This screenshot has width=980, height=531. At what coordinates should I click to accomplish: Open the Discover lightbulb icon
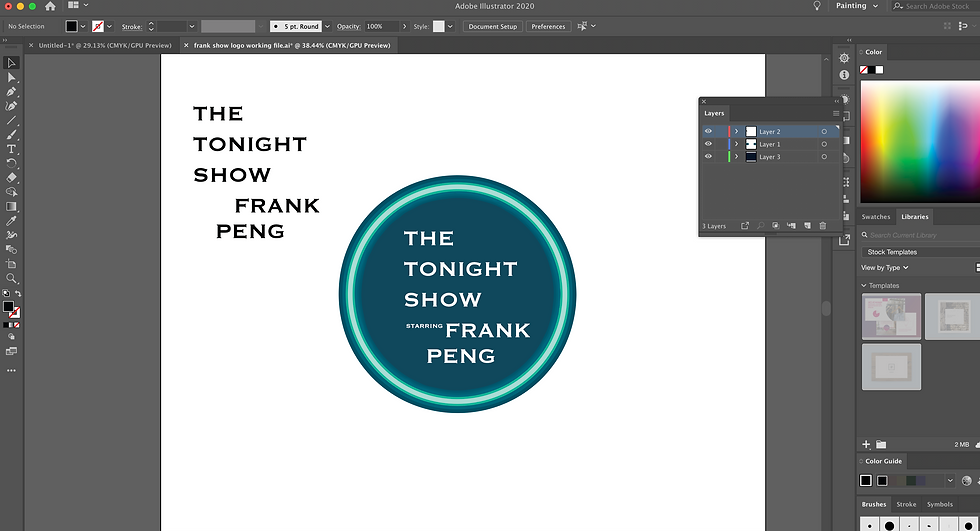(x=816, y=6)
